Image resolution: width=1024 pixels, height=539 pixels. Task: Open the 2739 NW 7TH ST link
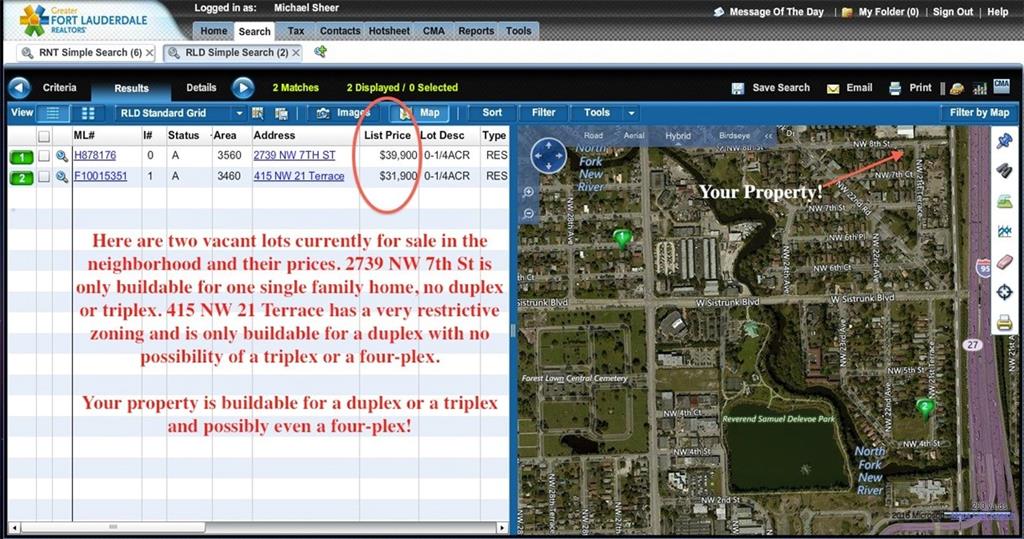294,155
